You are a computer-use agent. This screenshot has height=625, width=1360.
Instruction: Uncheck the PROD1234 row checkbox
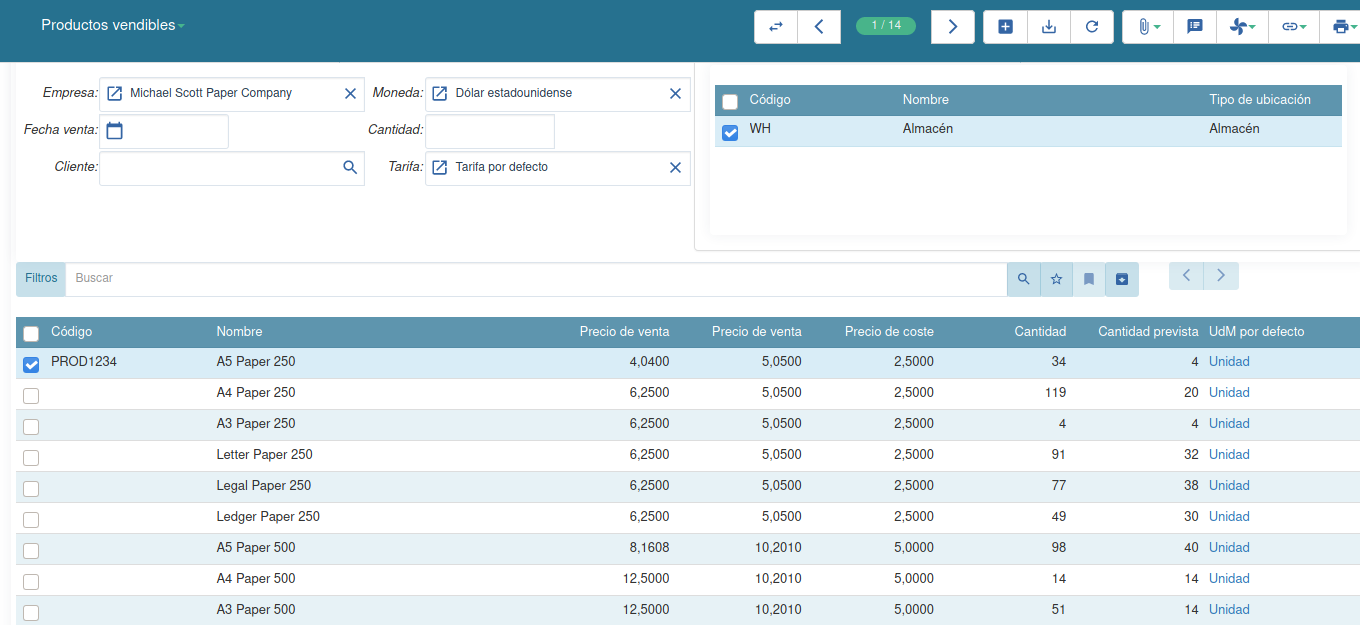(30, 364)
